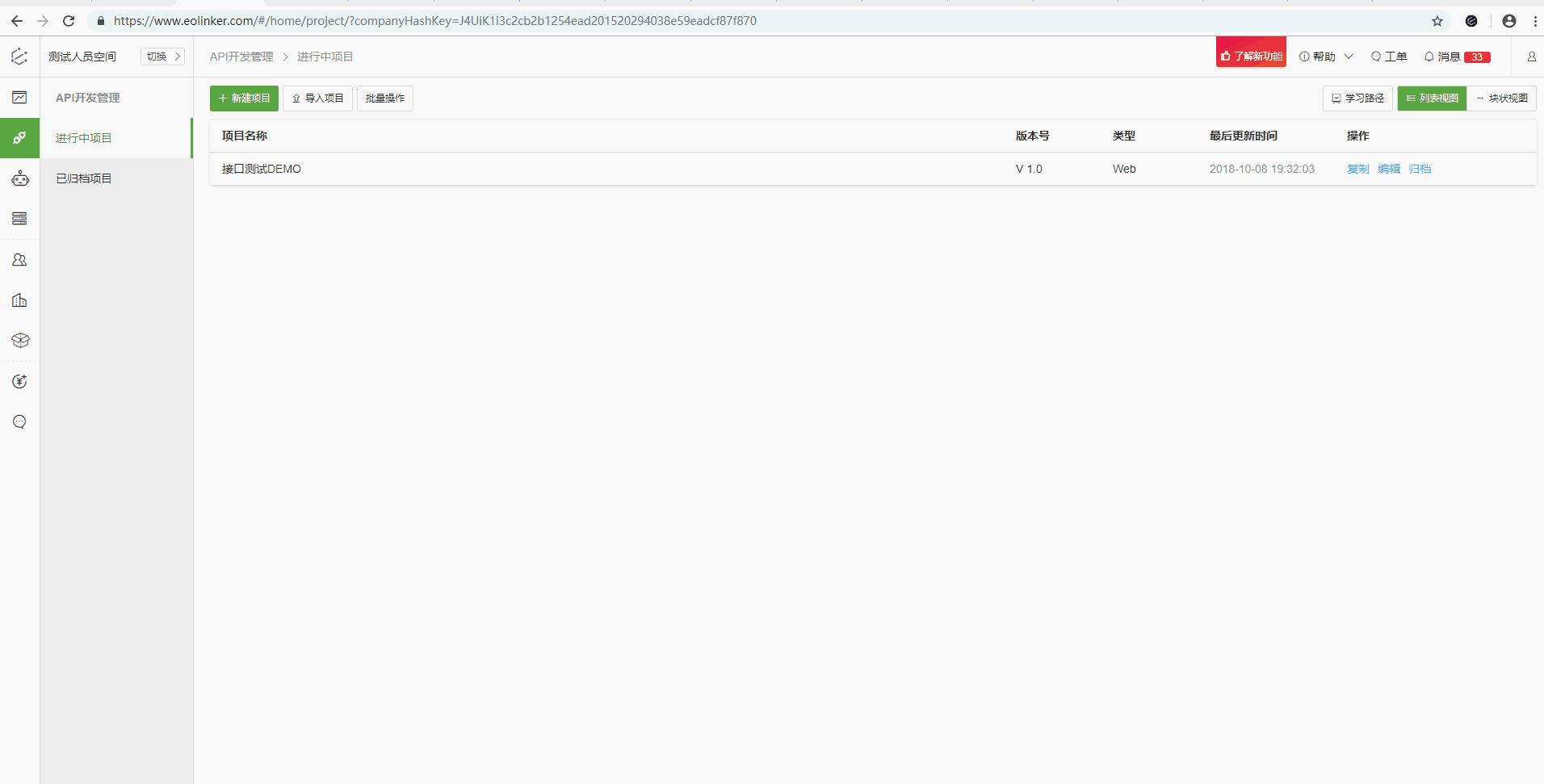Open the yen billing icon in sidebar
The height and width of the screenshot is (784, 1544).
pos(19,381)
